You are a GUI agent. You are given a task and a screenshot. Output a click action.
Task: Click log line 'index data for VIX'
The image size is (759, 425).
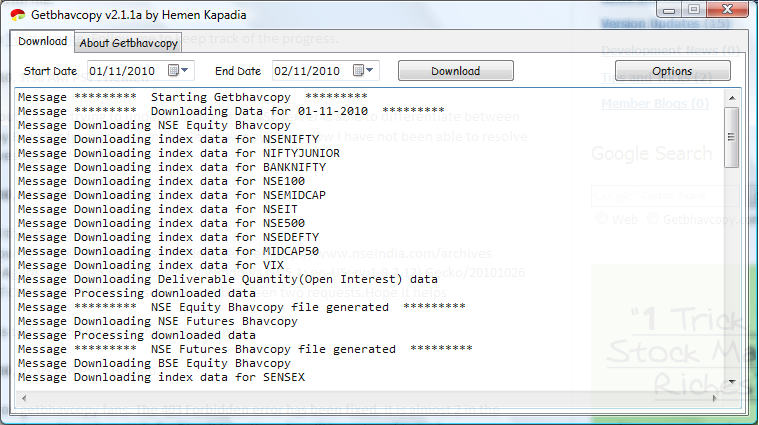click(151, 266)
